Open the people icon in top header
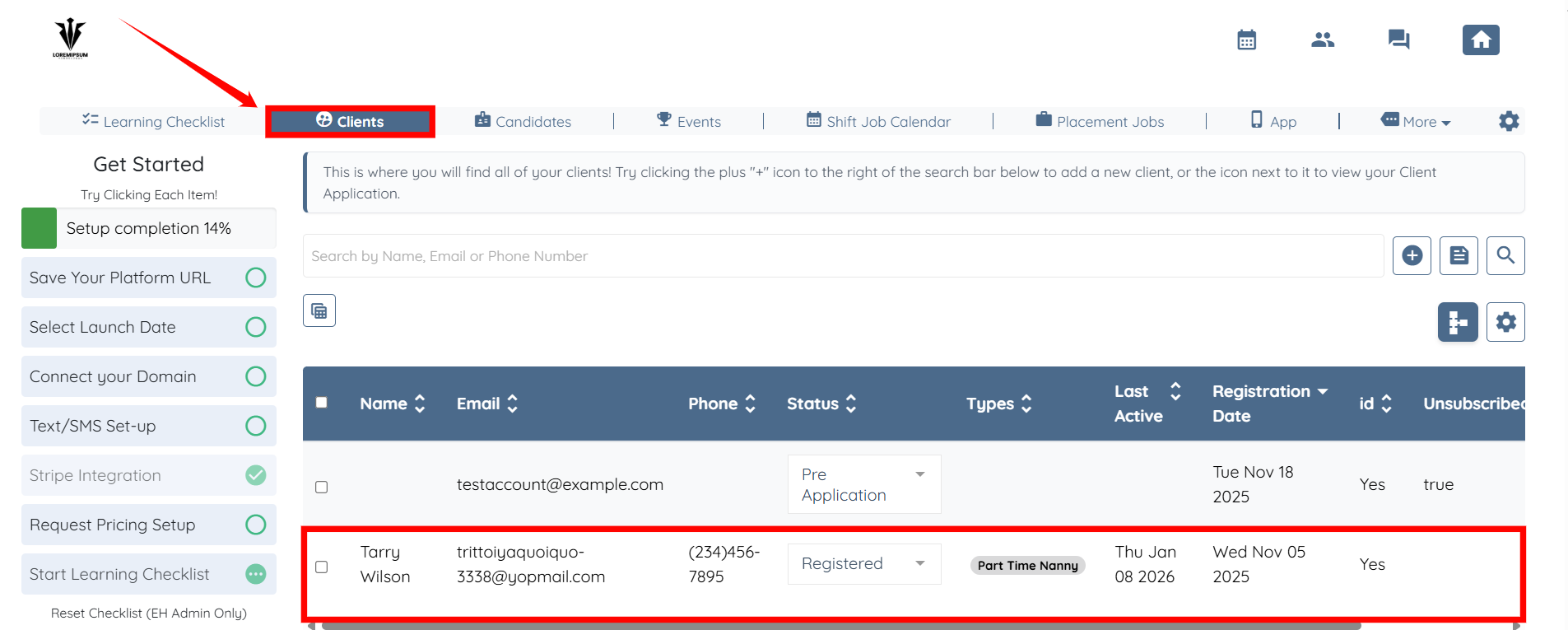Screen dimensions: 1568x630 [x=1323, y=40]
